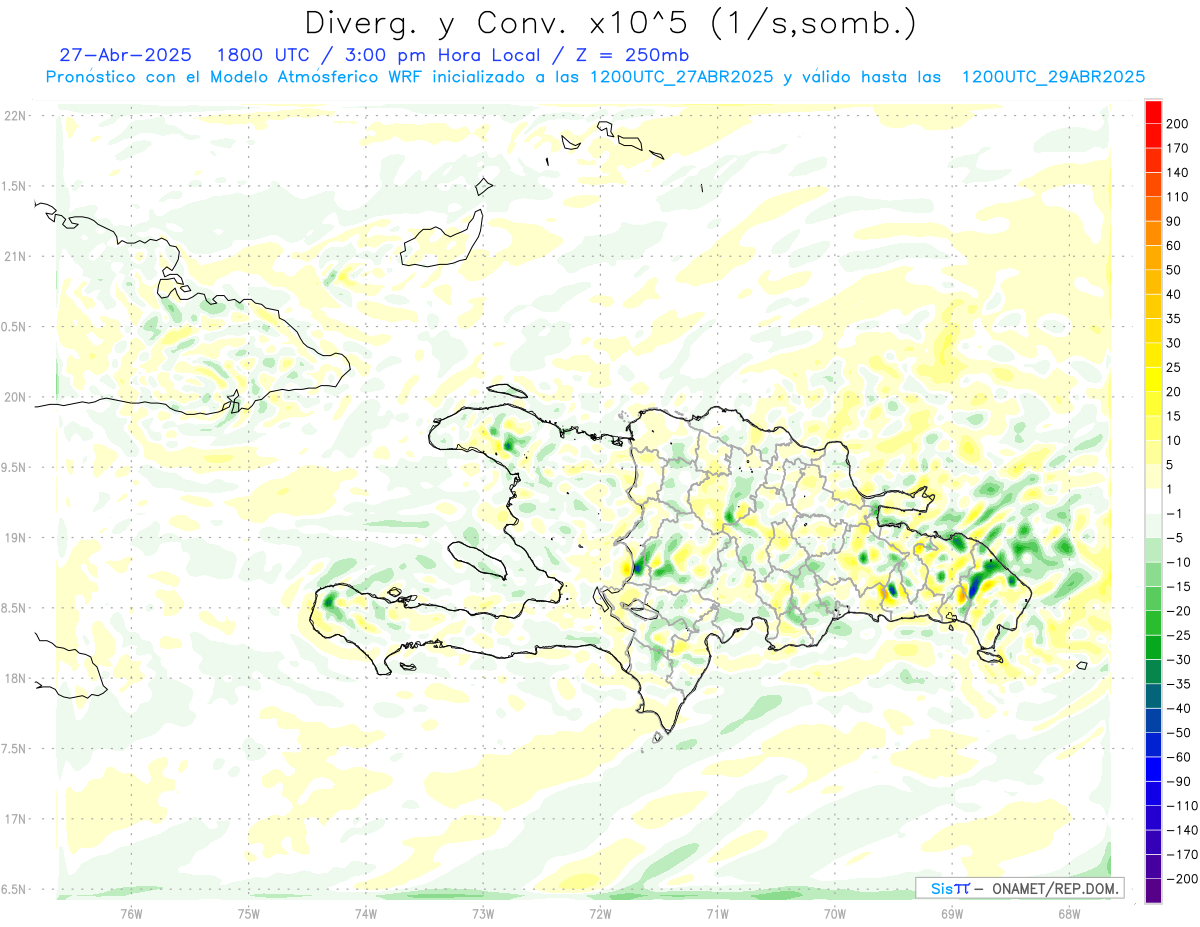1200x927 pixels.
Task: Select the color scale value "-90"
Action: coord(1178,781)
